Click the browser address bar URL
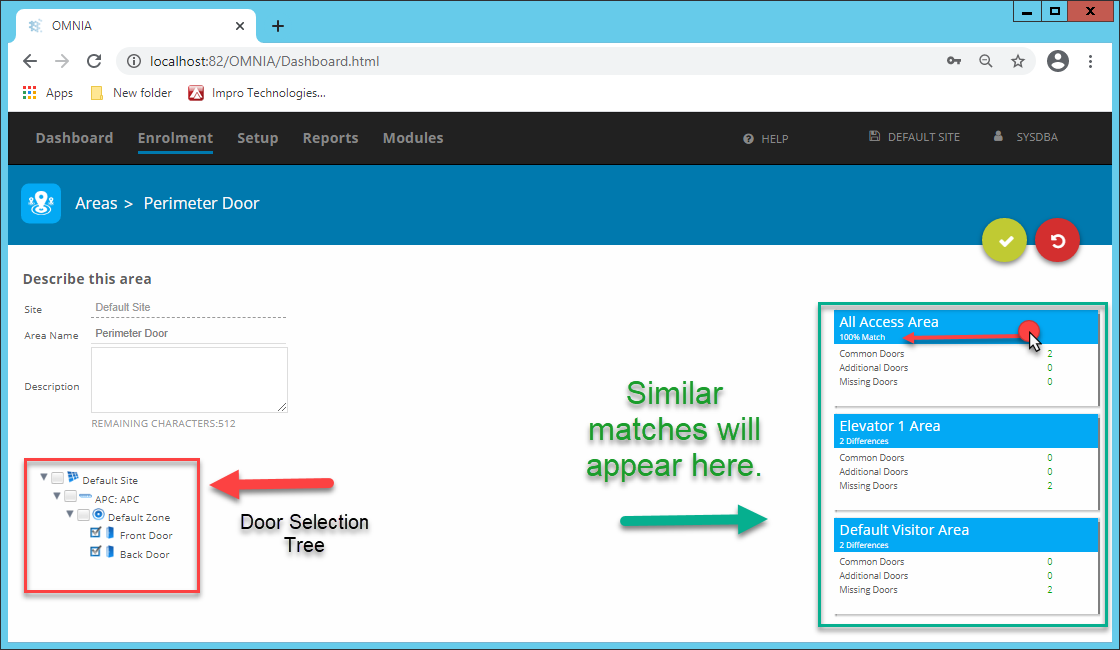Viewport: 1120px width, 650px height. click(264, 61)
